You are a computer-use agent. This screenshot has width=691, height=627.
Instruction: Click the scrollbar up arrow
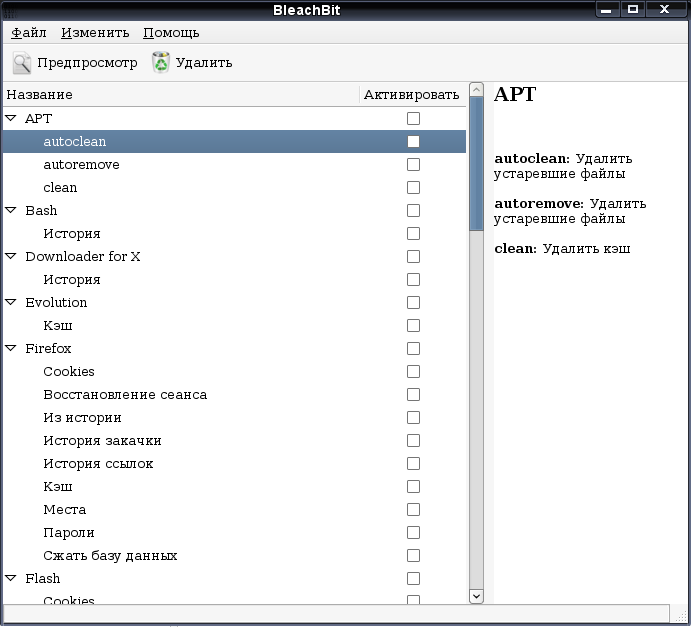(x=476, y=90)
